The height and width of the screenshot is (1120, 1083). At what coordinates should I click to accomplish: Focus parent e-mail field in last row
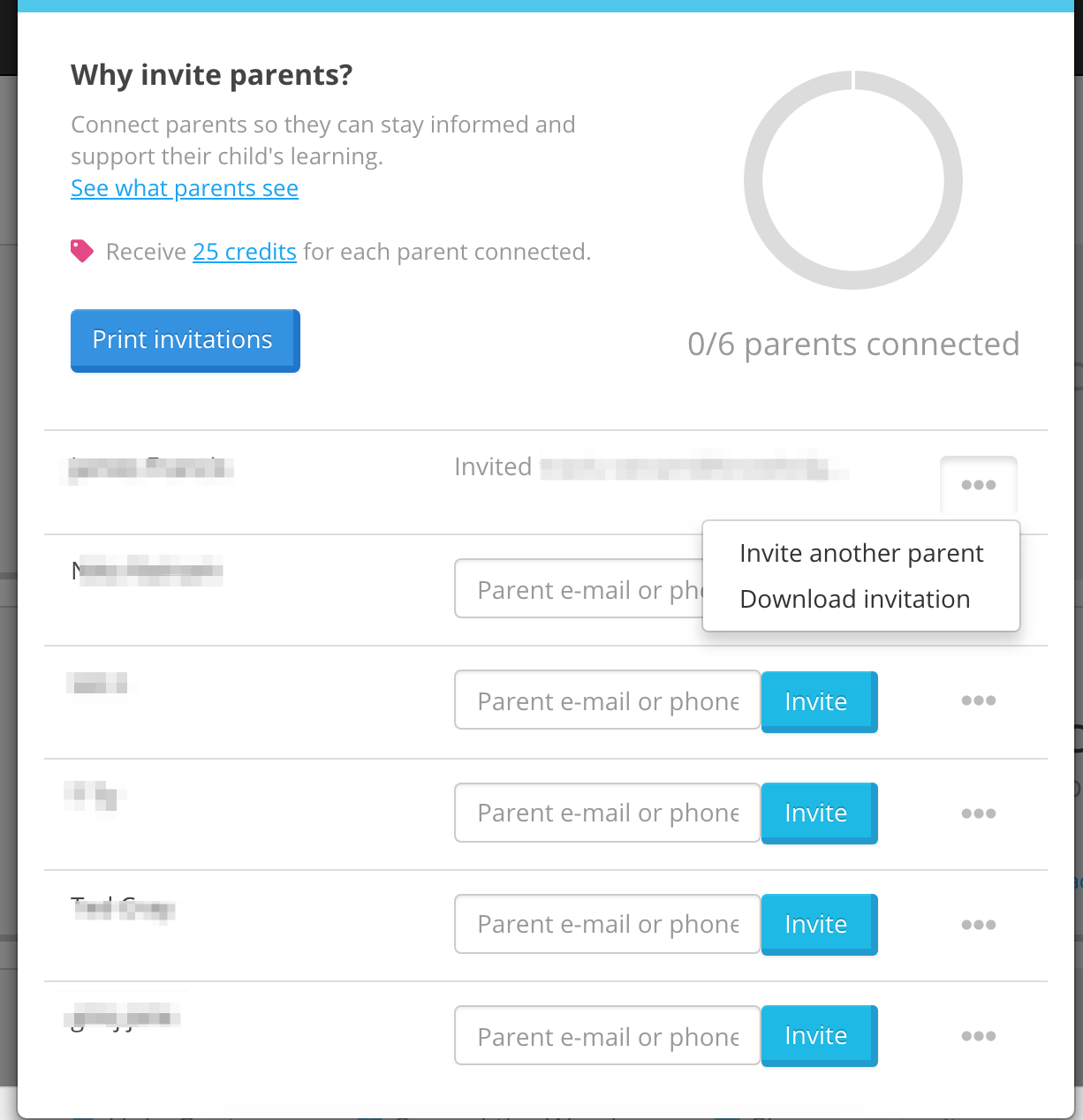[608, 1035]
